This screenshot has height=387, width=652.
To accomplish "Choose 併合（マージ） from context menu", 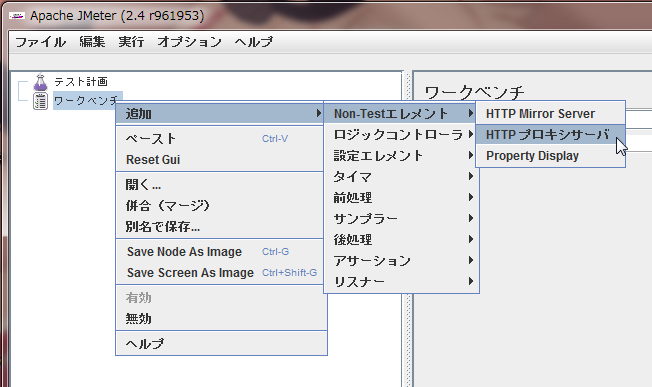I will [220, 206].
